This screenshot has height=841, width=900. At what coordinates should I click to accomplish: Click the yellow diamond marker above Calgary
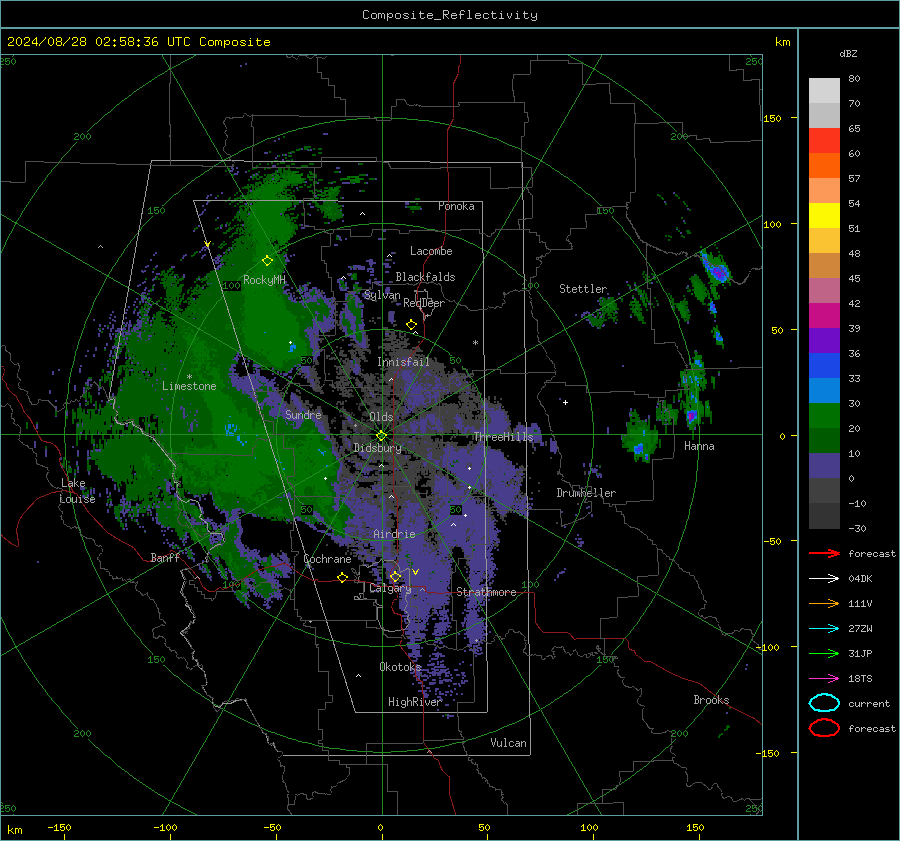395,576
